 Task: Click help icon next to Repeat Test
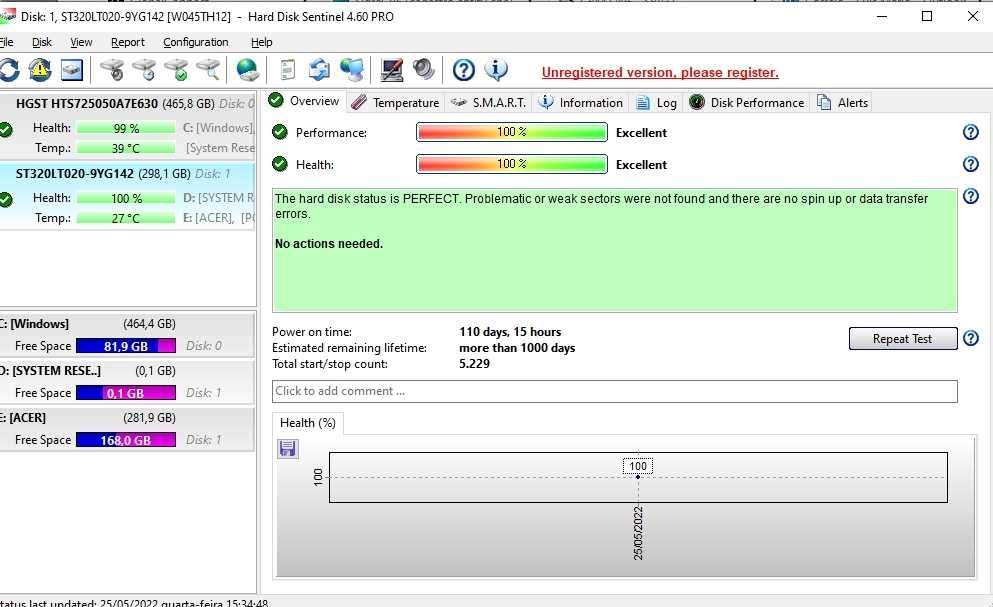pyautogui.click(x=971, y=338)
